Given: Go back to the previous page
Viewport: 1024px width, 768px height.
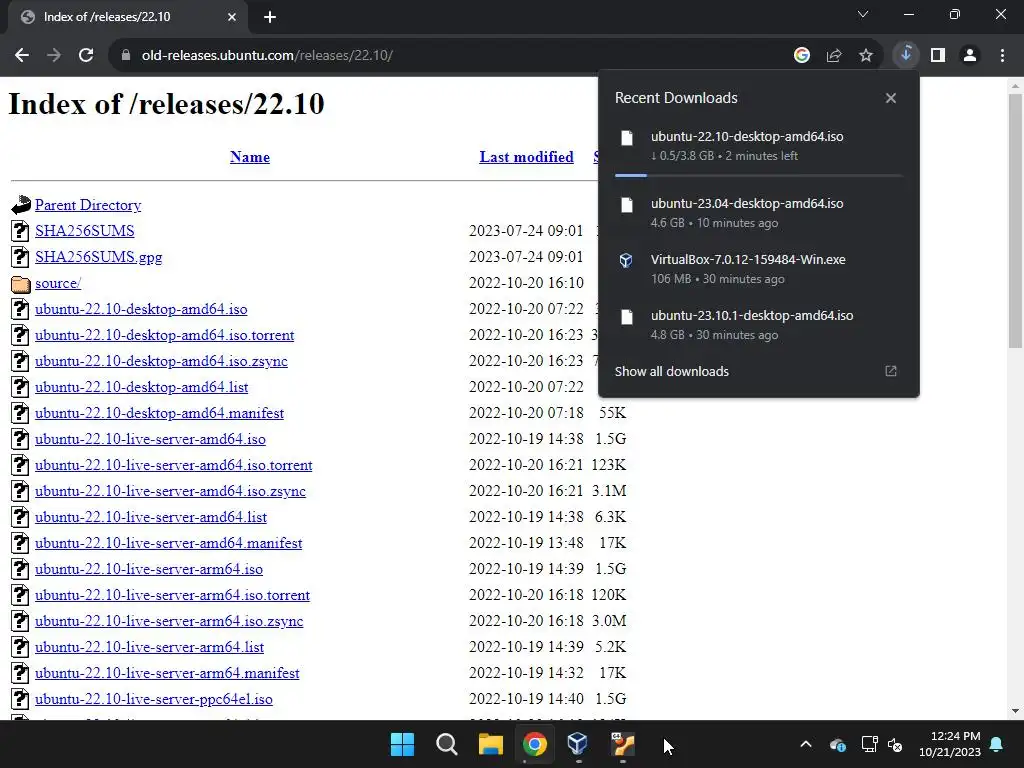Looking at the screenshot, I should point(22,56).
